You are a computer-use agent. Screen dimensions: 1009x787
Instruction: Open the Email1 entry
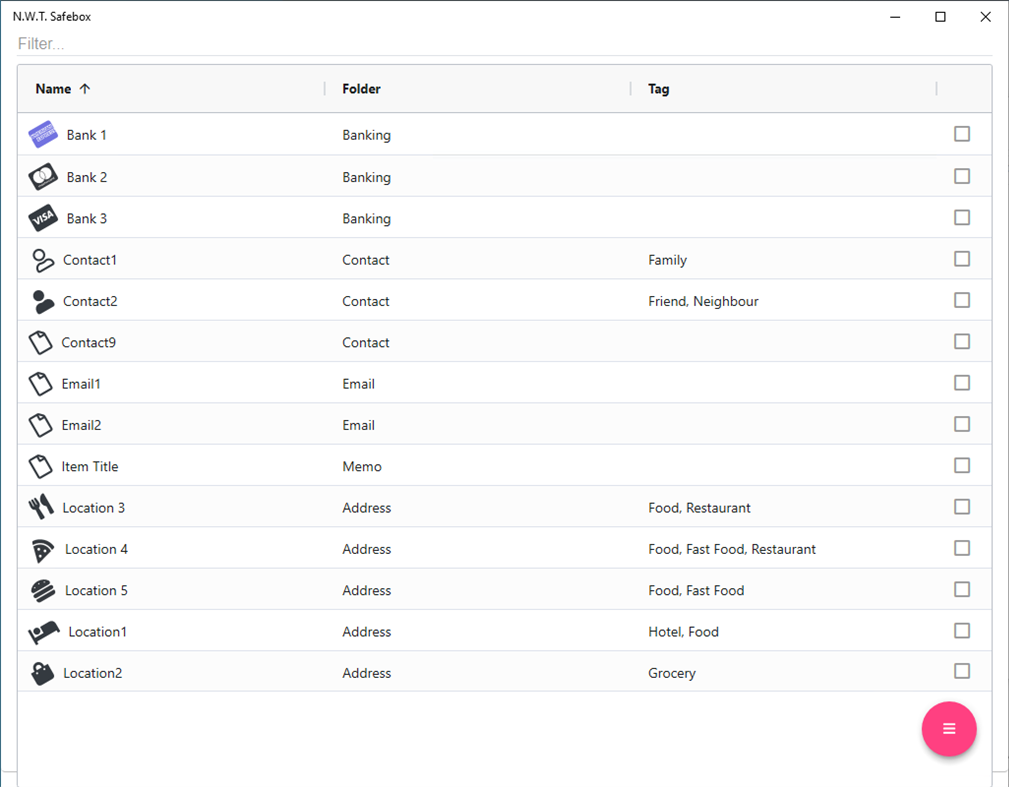81,384
